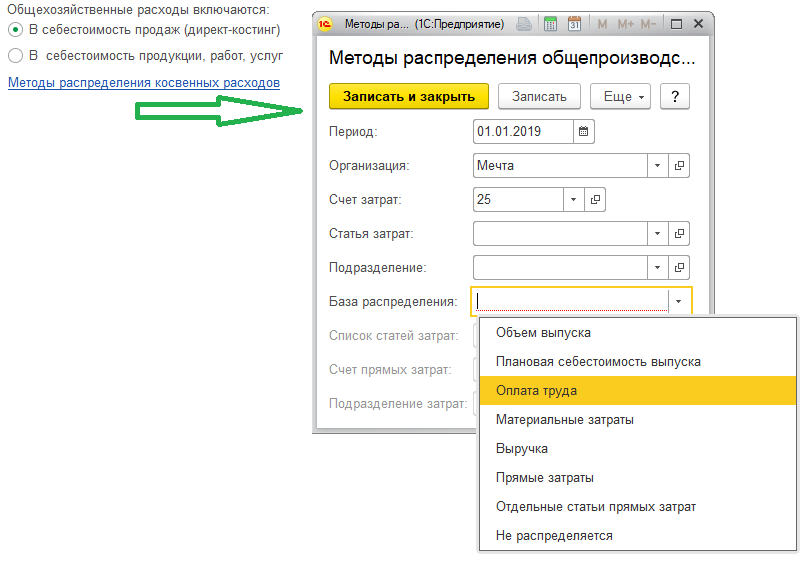Click the empty Подразделение field
The height and width of the screenshot is (562, 805).
560,267
